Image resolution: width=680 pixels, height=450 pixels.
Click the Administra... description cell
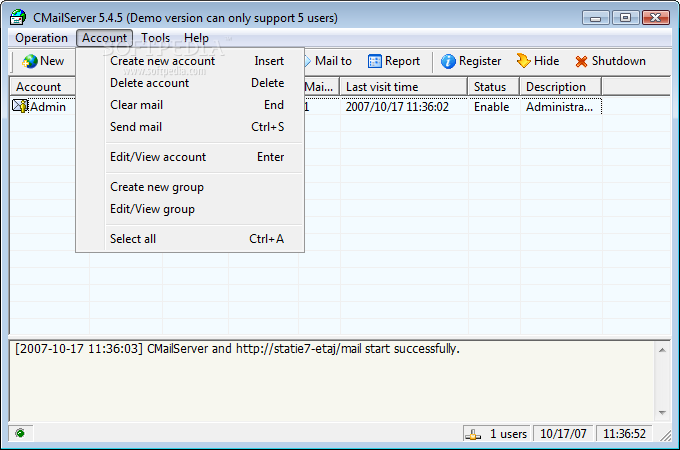[x=559, y=107]
